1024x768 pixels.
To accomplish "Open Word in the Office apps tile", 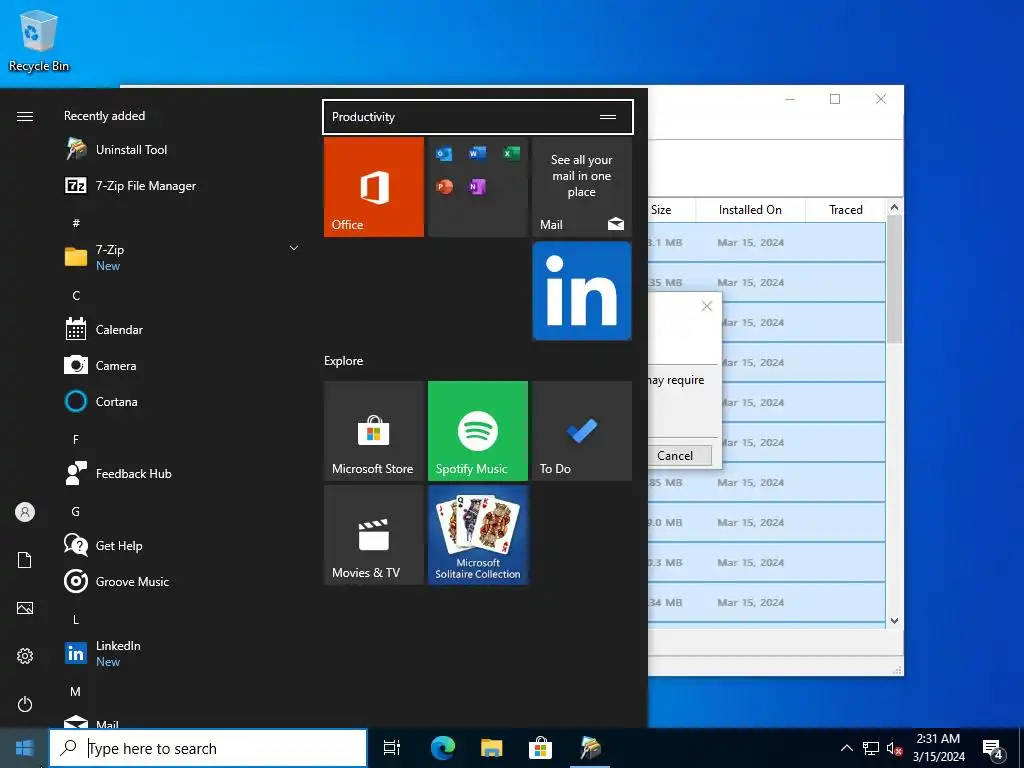I will [477, 154].
